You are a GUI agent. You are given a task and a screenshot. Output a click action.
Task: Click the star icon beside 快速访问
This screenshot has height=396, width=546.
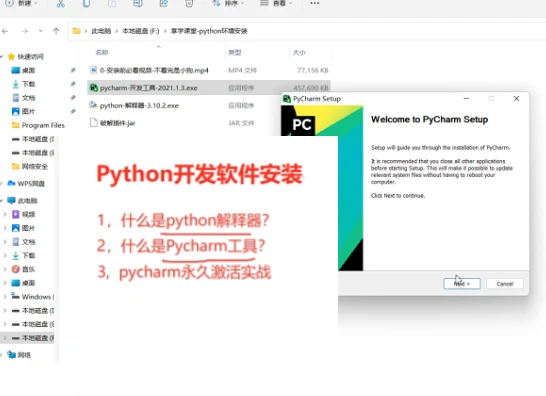(11, 56)
